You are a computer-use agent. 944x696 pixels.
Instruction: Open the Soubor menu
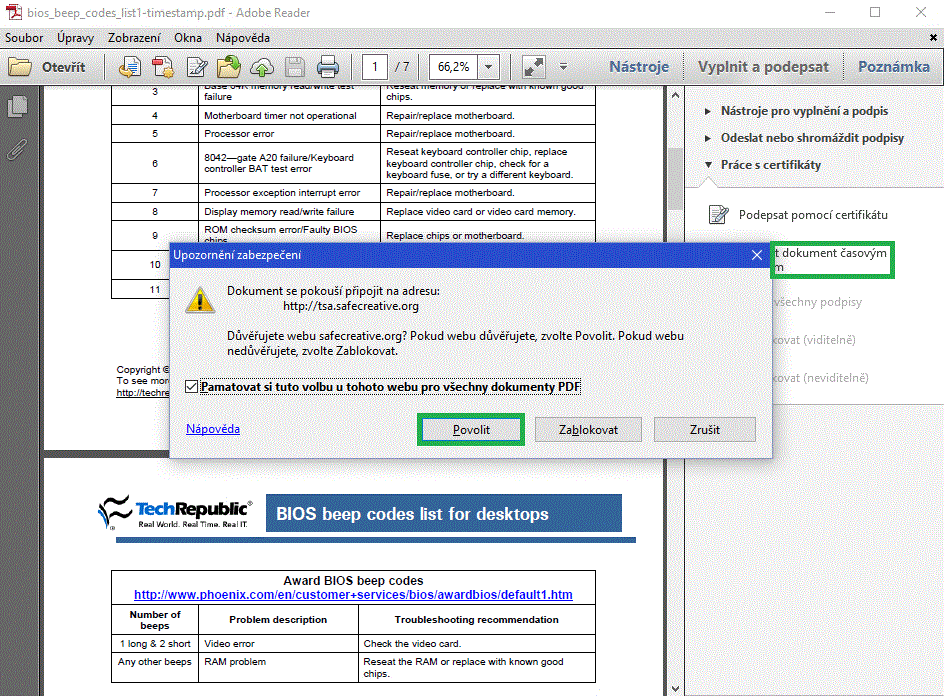point(23,38)
